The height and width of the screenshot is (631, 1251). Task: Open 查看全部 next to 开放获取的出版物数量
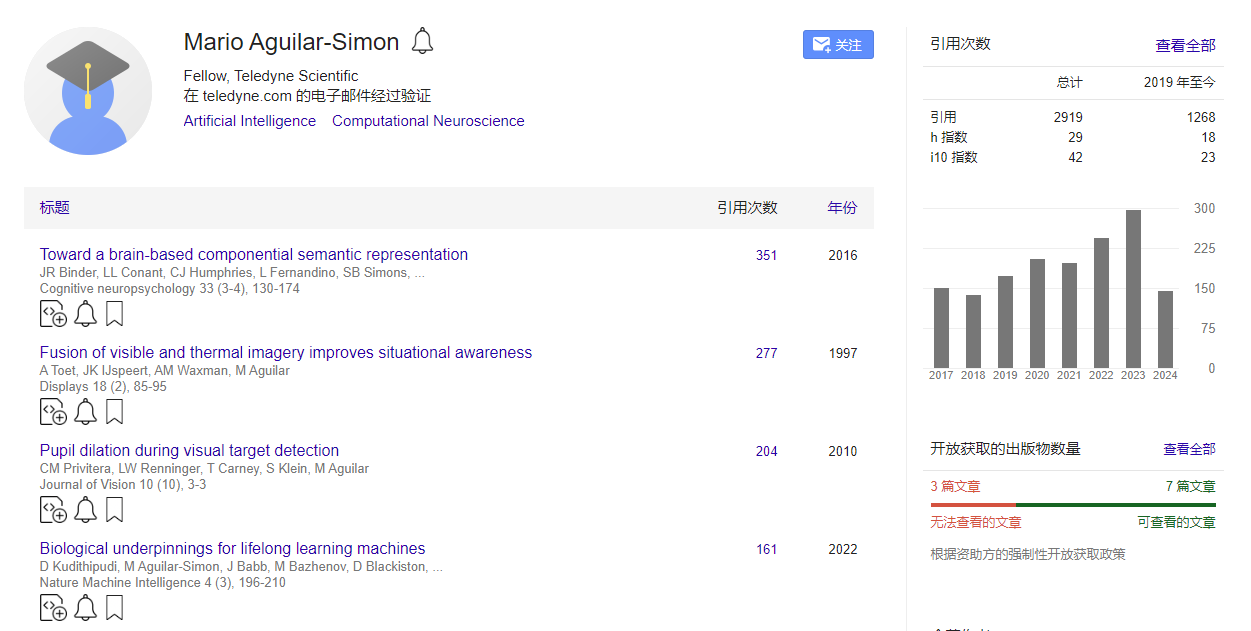click(x=1189, y=449)
